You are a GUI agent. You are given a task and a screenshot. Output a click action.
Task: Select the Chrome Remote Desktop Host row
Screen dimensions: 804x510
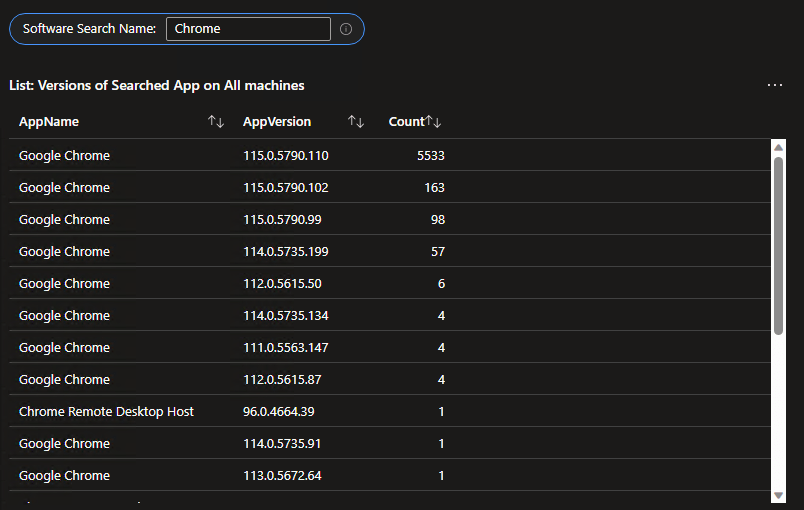pyautogui.click(x=106, y=412)
